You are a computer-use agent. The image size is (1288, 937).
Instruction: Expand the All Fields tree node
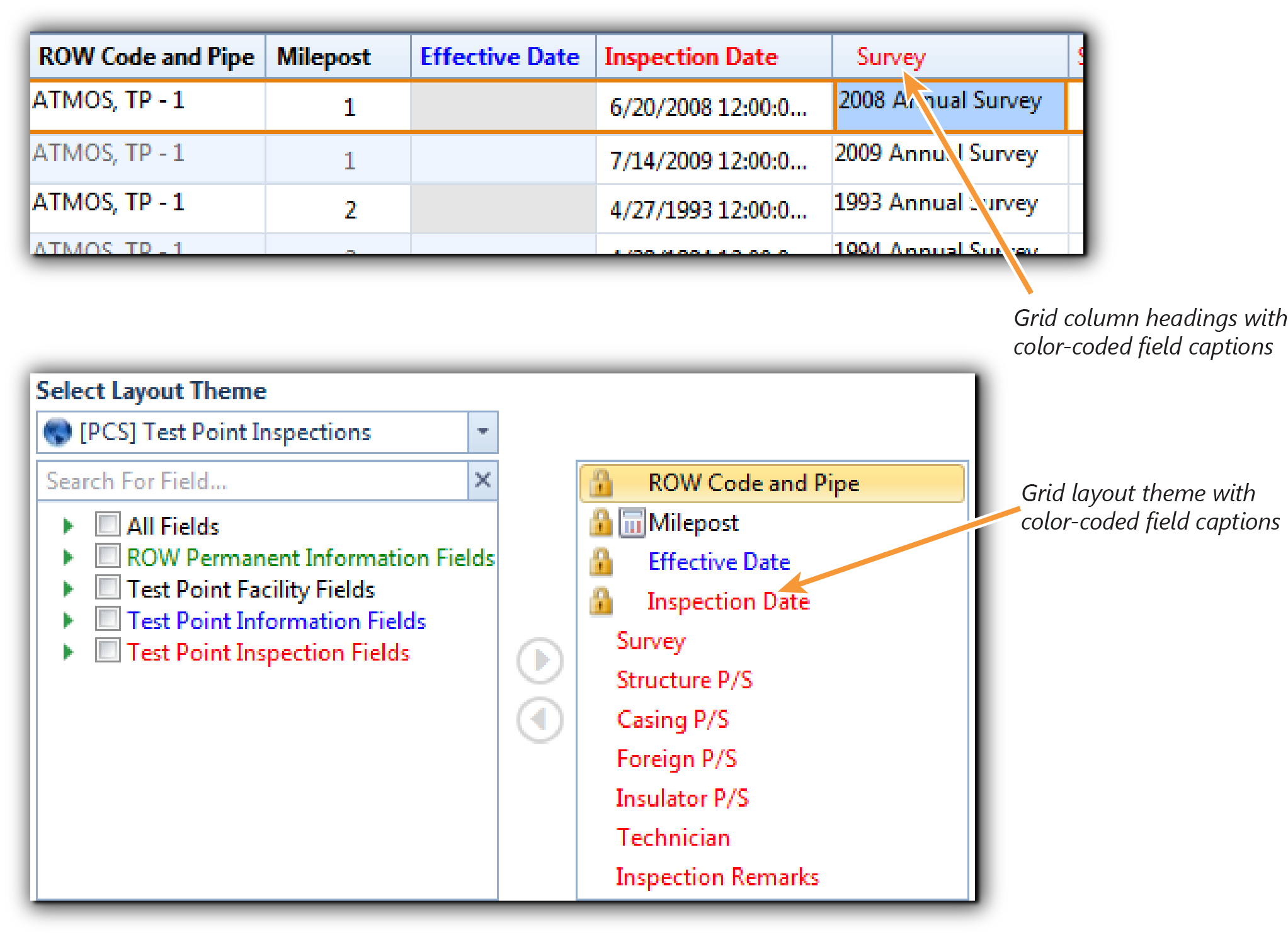click(x=68, y=526)
